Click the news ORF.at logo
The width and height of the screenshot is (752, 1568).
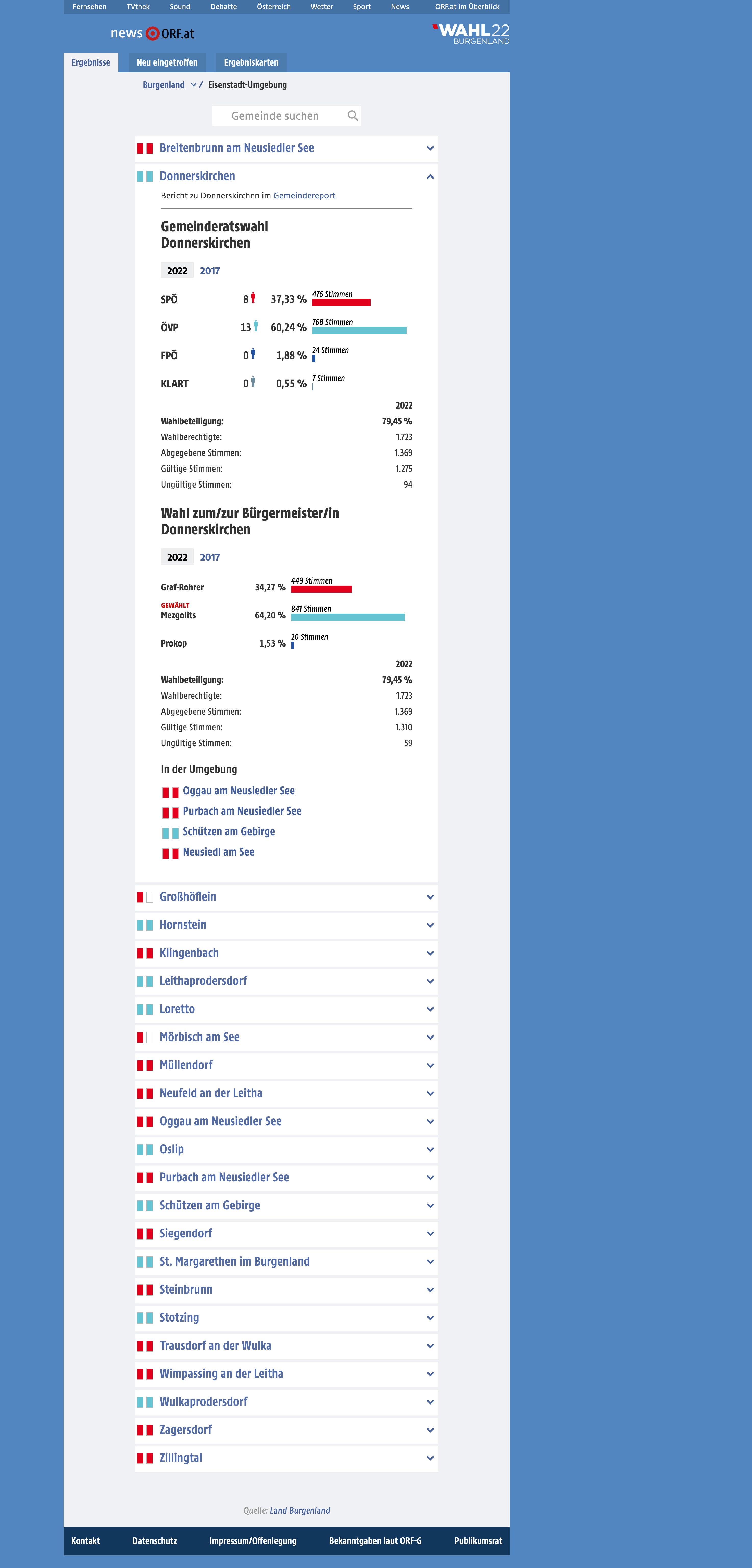(x=152, y=33)
